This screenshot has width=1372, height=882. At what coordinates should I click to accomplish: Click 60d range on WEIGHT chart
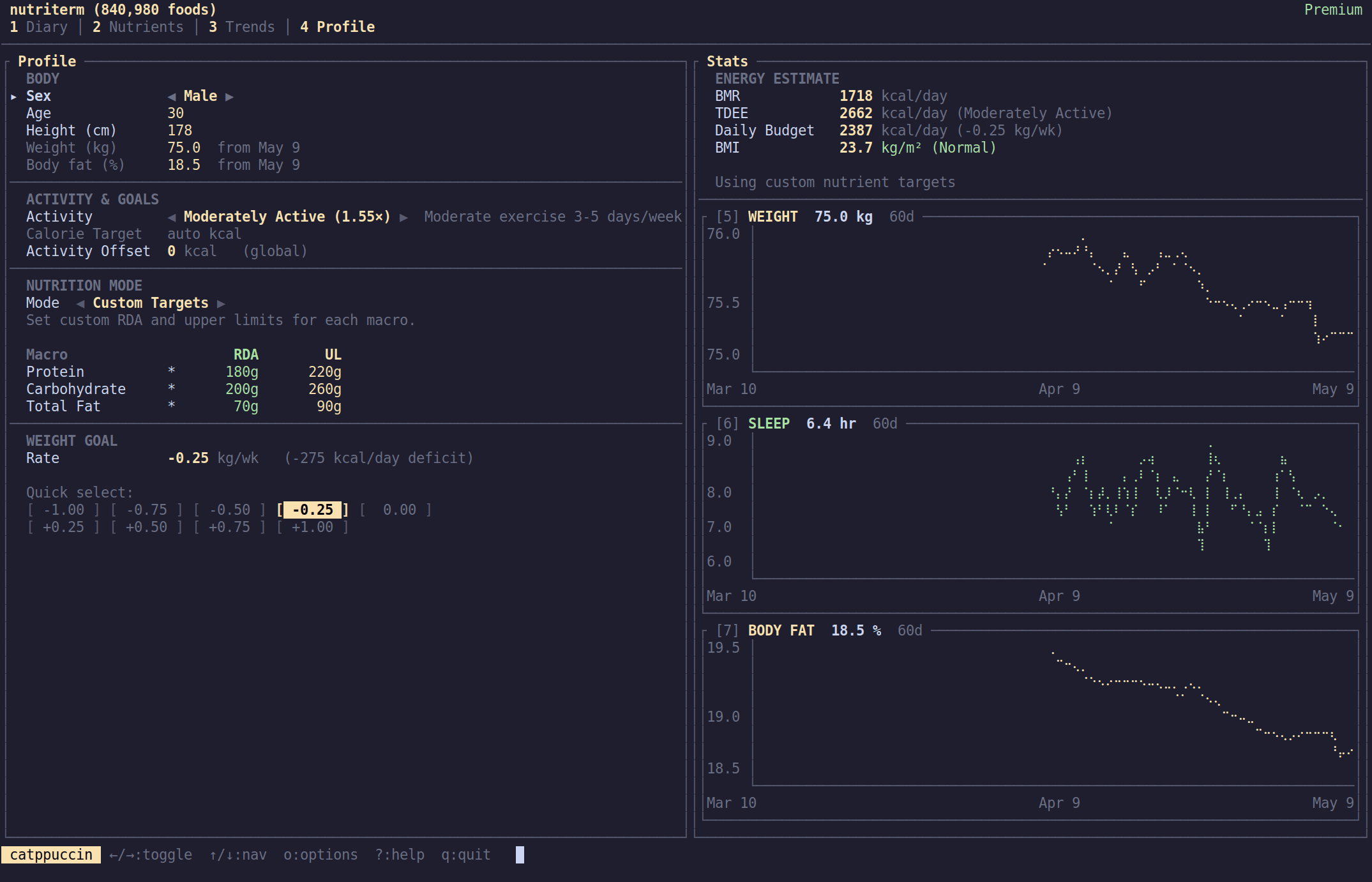(902, 217)
